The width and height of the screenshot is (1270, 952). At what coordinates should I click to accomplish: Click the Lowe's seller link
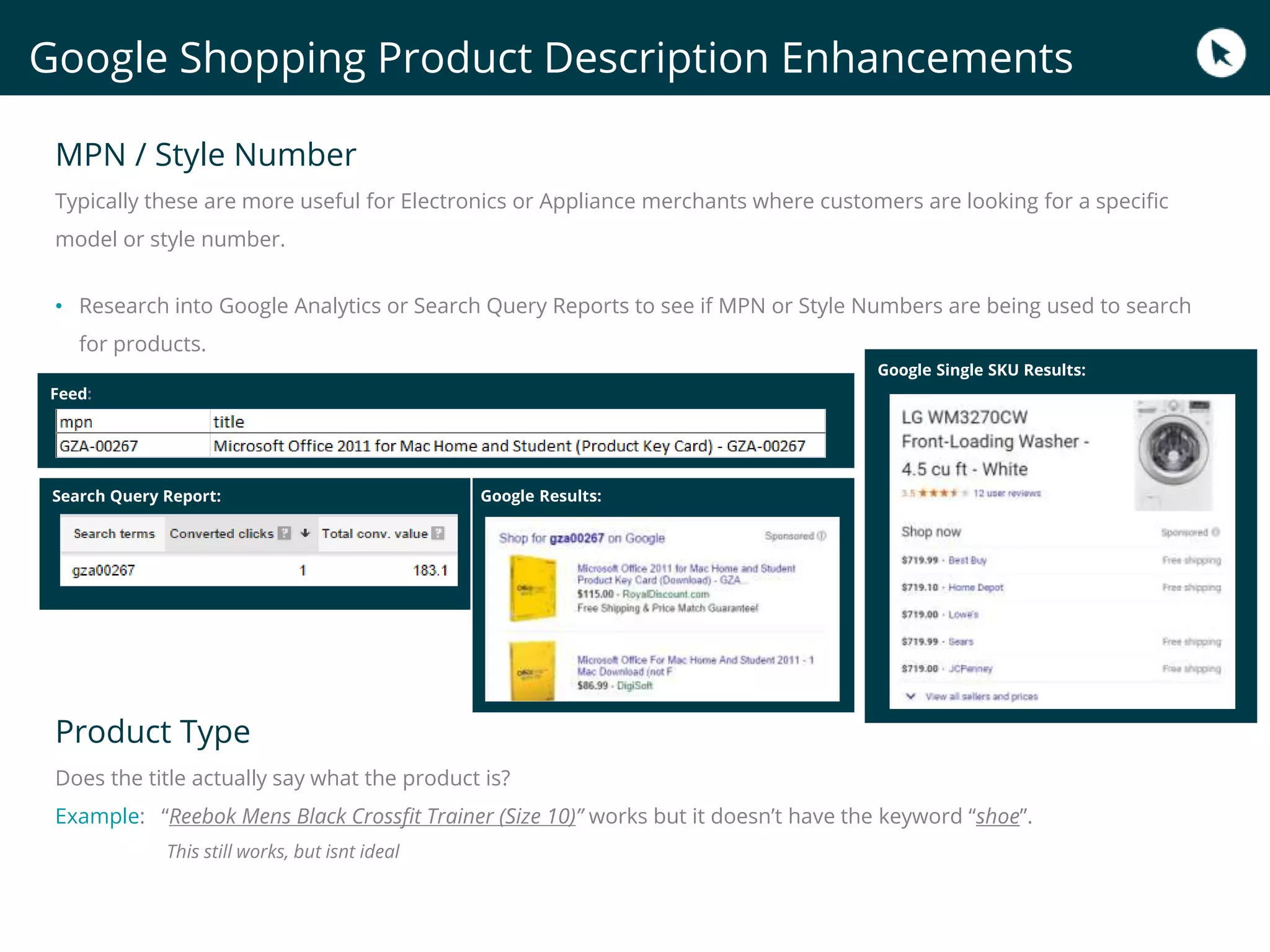point(963,614)
